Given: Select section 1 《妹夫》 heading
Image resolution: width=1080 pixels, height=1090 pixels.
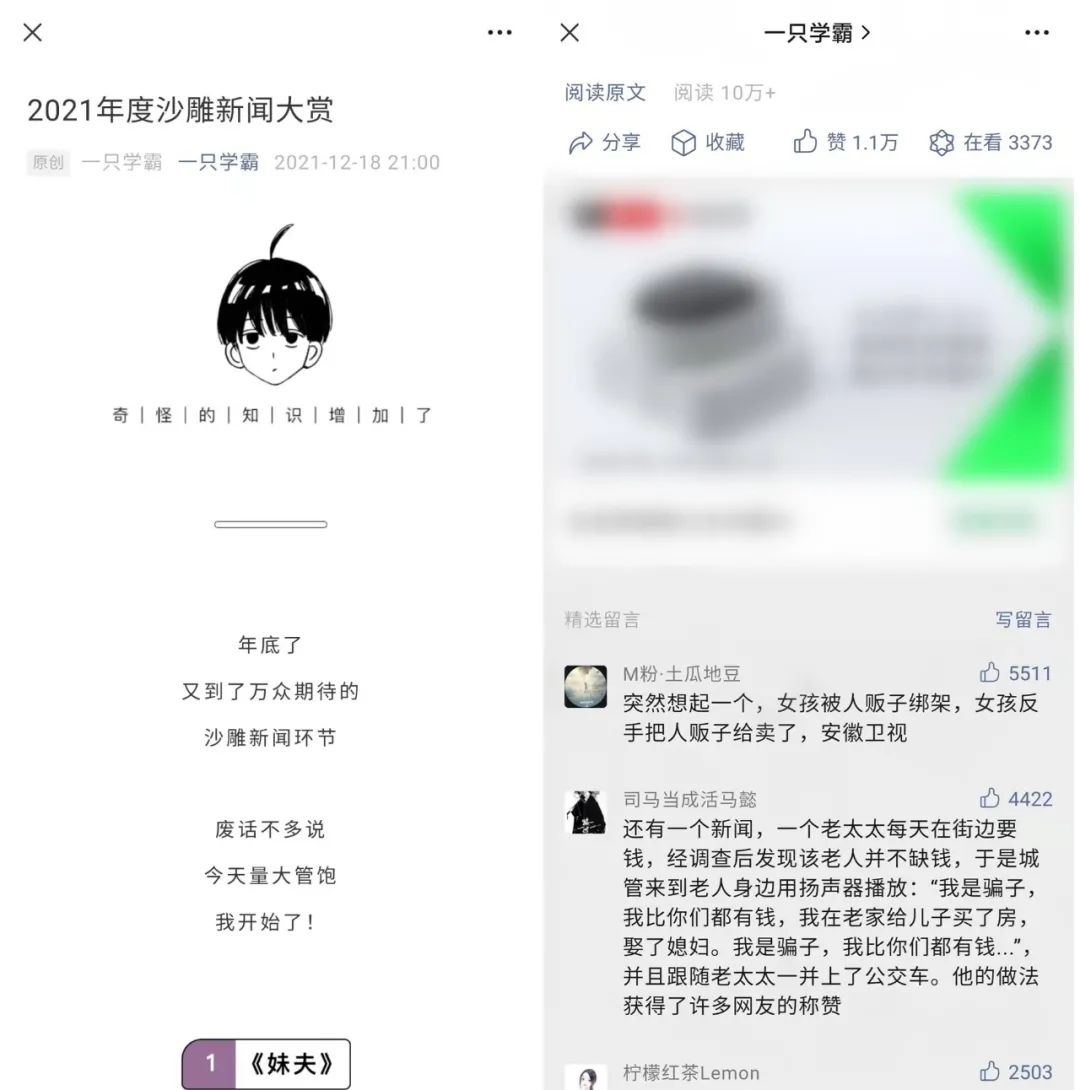Looking at the screenshot, I should tap(266, 1064).
